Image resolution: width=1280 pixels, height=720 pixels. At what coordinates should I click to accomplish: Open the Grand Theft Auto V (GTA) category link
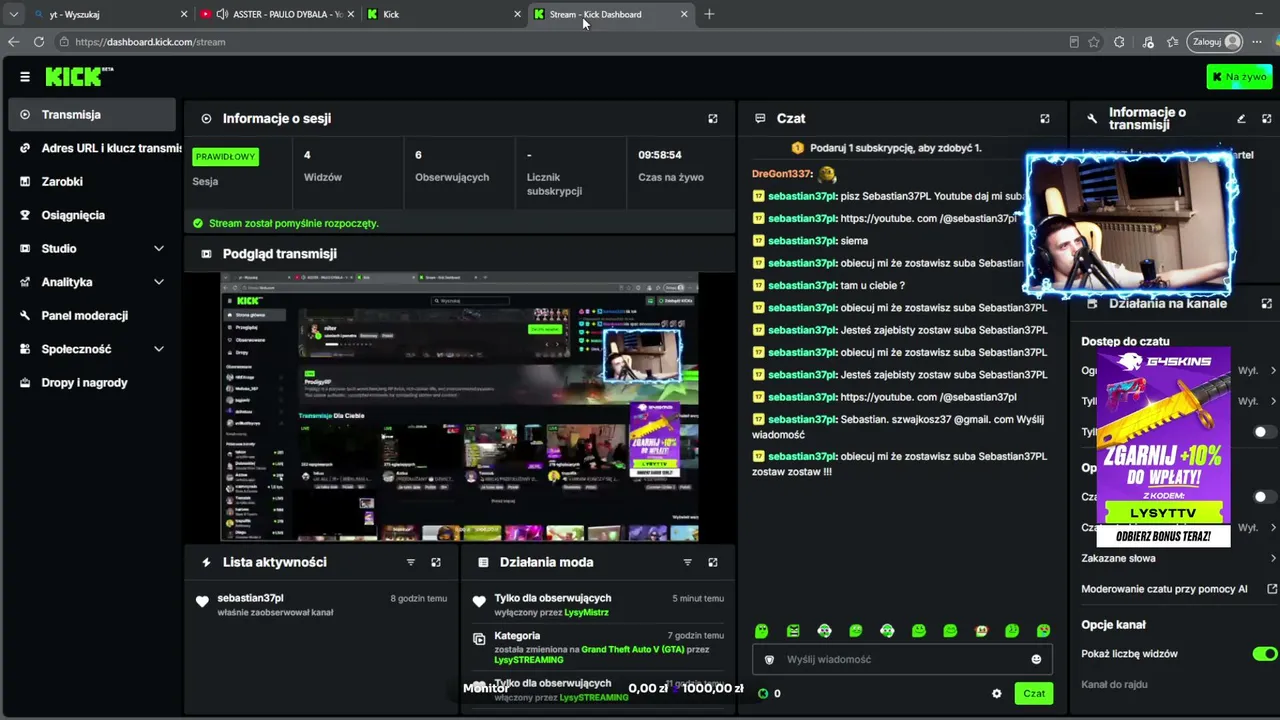click(x=632, y=649)
